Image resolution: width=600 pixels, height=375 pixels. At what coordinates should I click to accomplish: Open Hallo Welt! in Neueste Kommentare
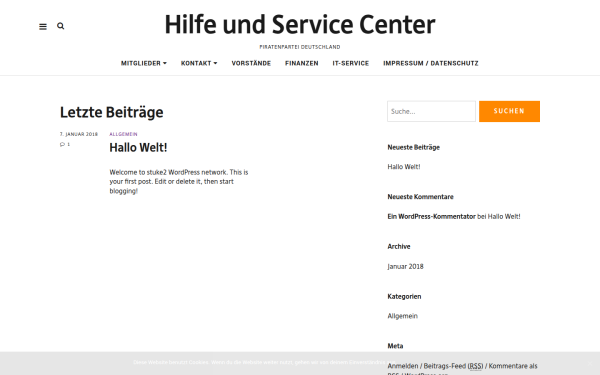coord(504,217)
